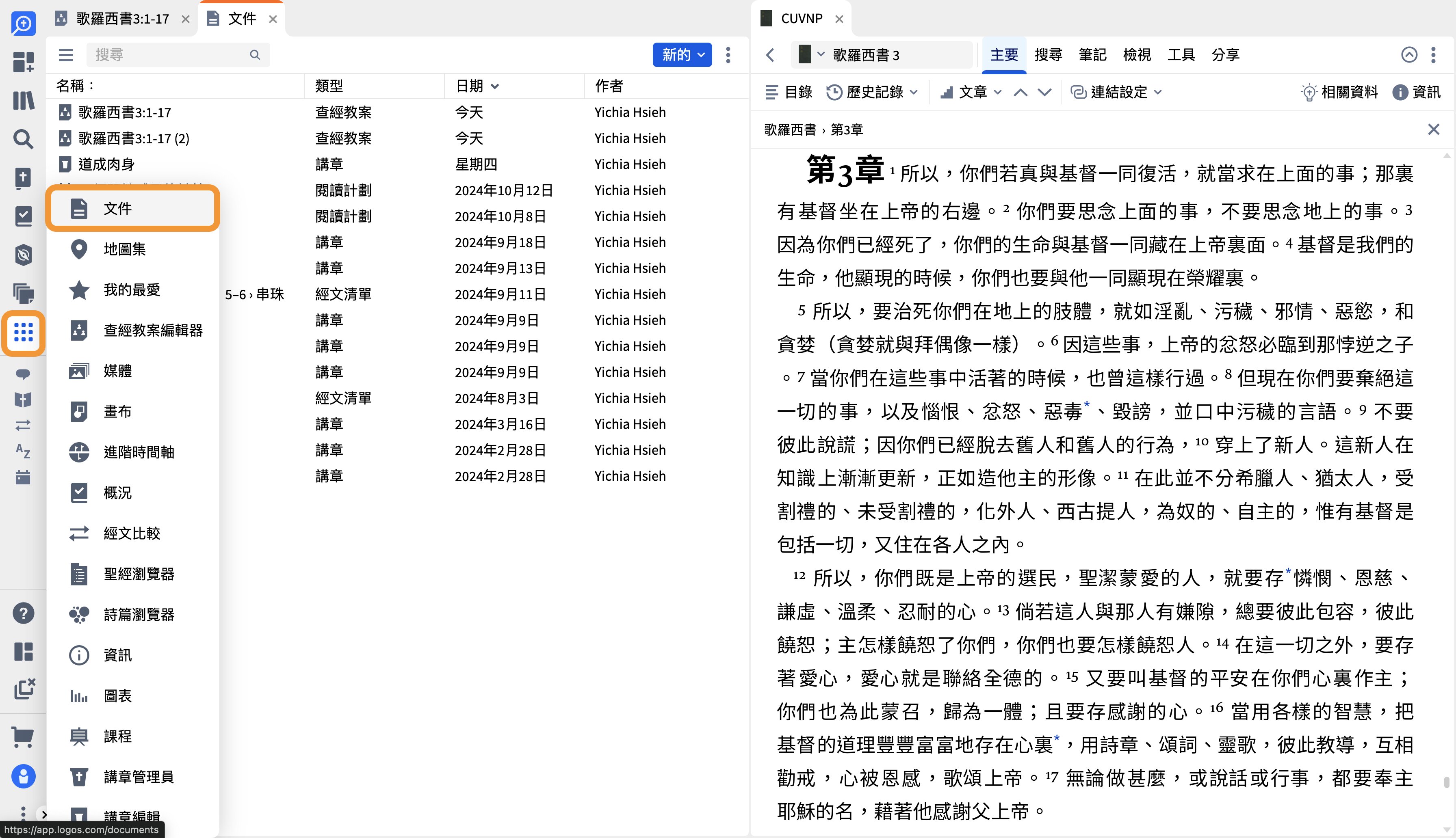Close the 歌羅西書 › 第3章 breadcrumb bar
The height and width of the screenshot is (838, 1456).
point(1434,130)
